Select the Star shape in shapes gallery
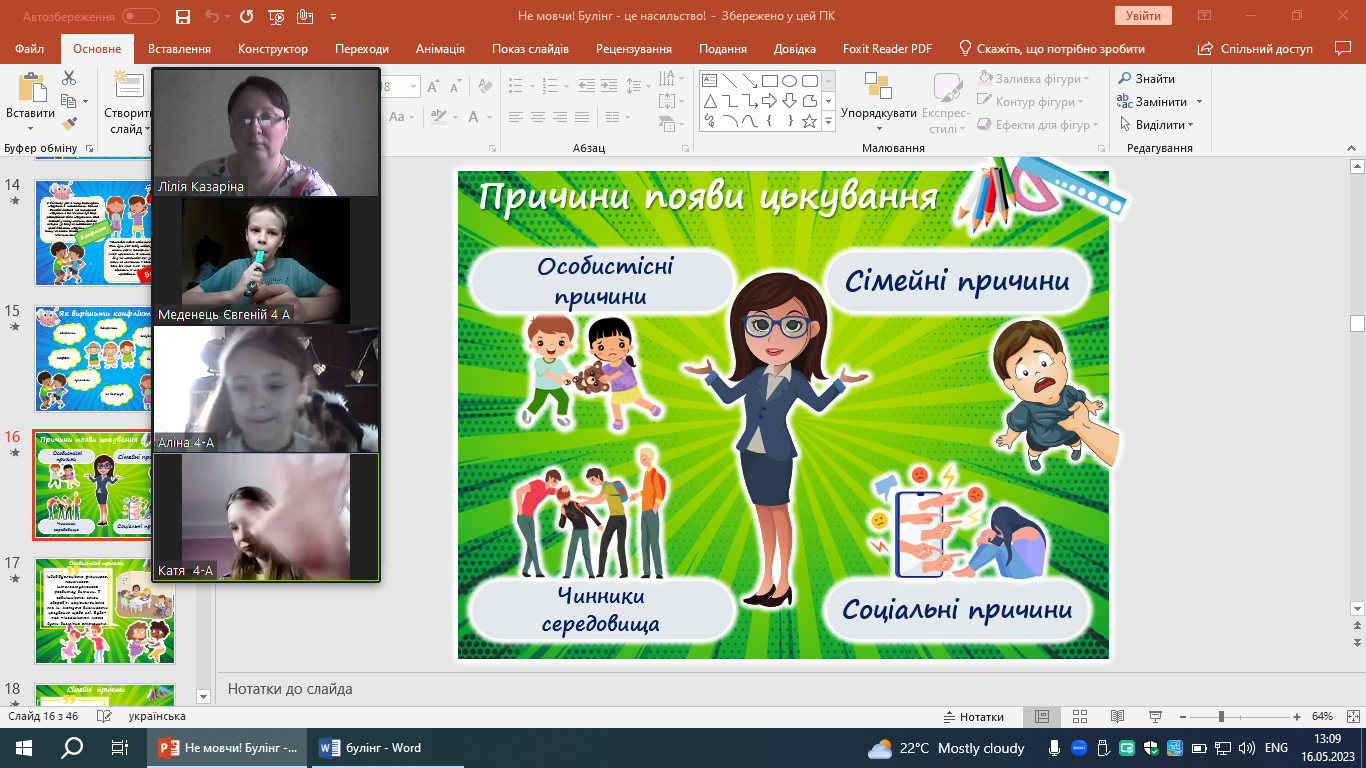Viewport: 1366px width, 768px height. (x=810, y=121)
